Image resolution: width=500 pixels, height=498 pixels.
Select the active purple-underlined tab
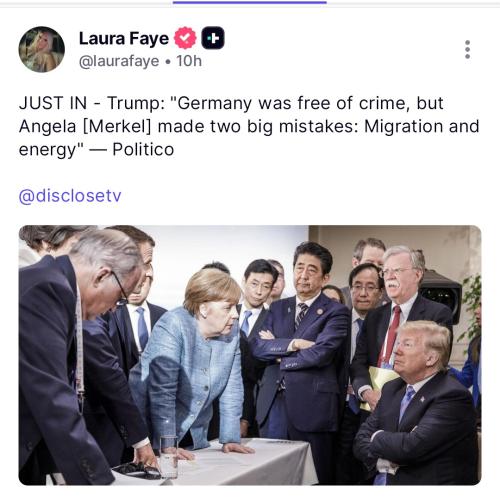[250, 3]
